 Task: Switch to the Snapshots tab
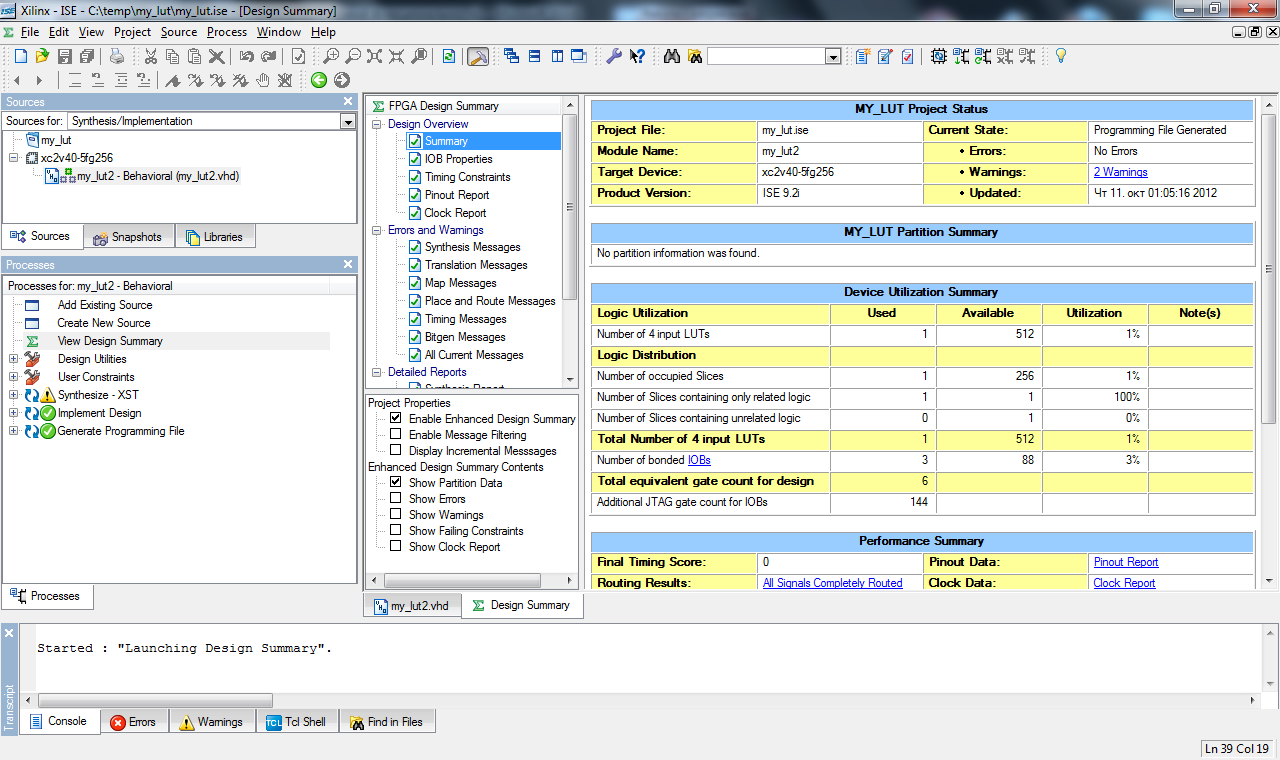128,237
